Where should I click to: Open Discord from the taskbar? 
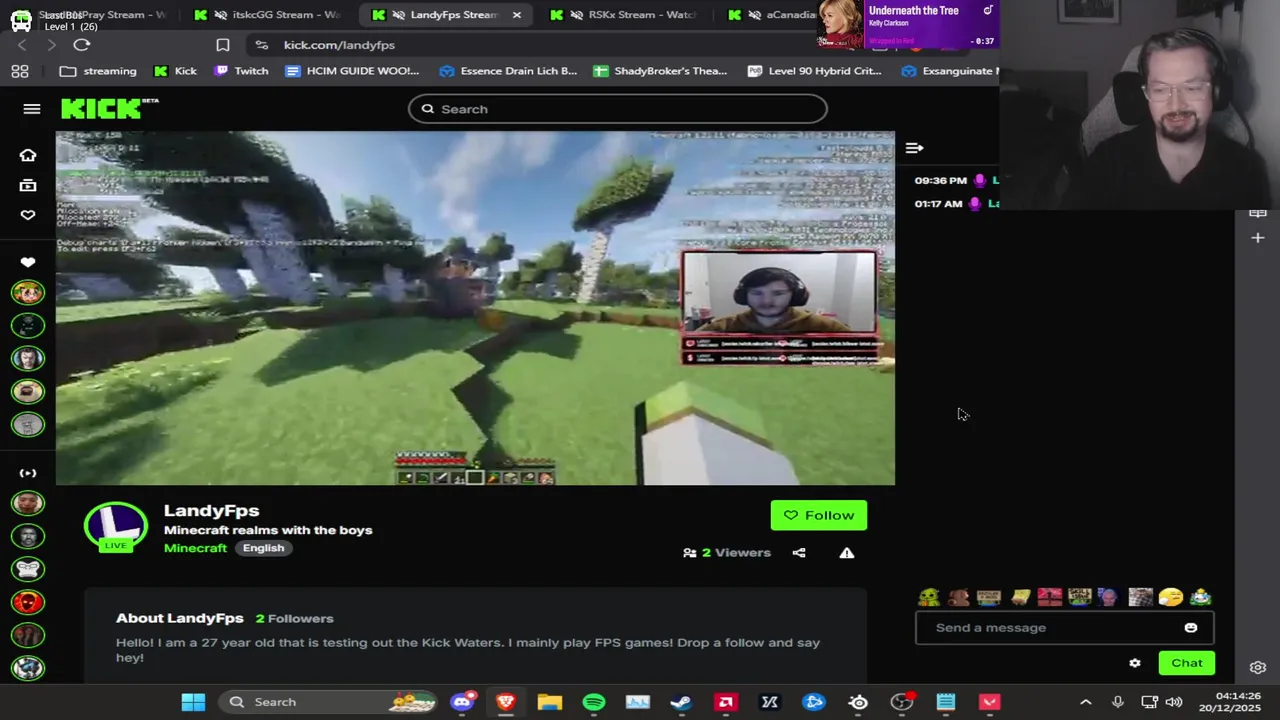462,702
